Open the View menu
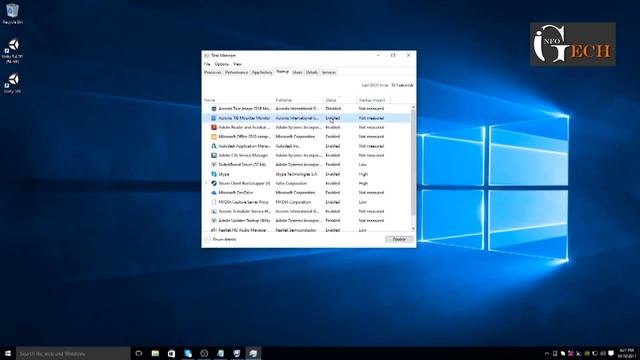Image resolution: width=640 pixels, height=360 pixels. pos(237,64)
